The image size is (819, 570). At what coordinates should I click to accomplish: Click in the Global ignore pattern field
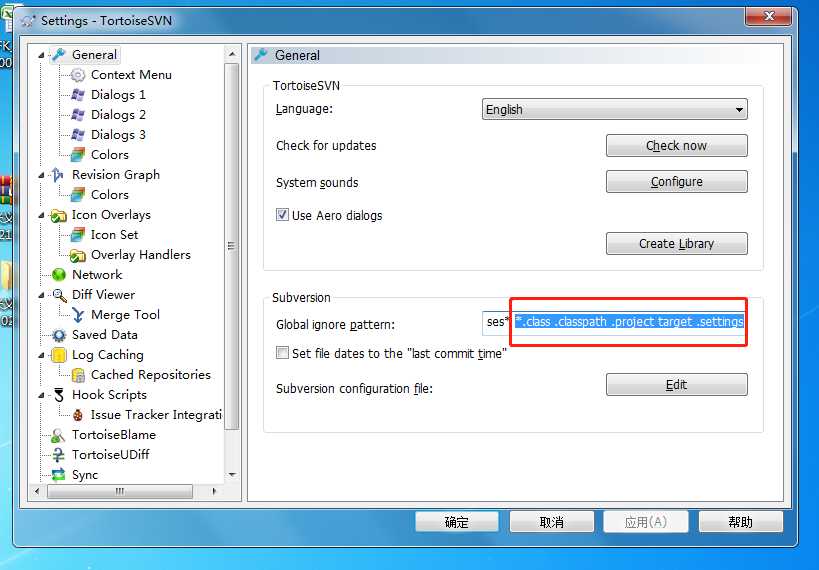tap(614, 322)
